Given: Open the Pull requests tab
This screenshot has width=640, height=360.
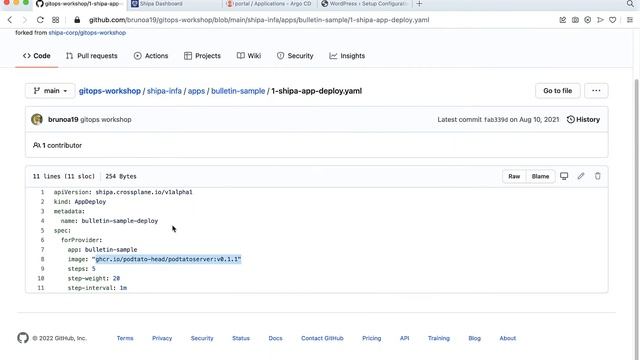Looking at the screenshot, I should 92,56.
